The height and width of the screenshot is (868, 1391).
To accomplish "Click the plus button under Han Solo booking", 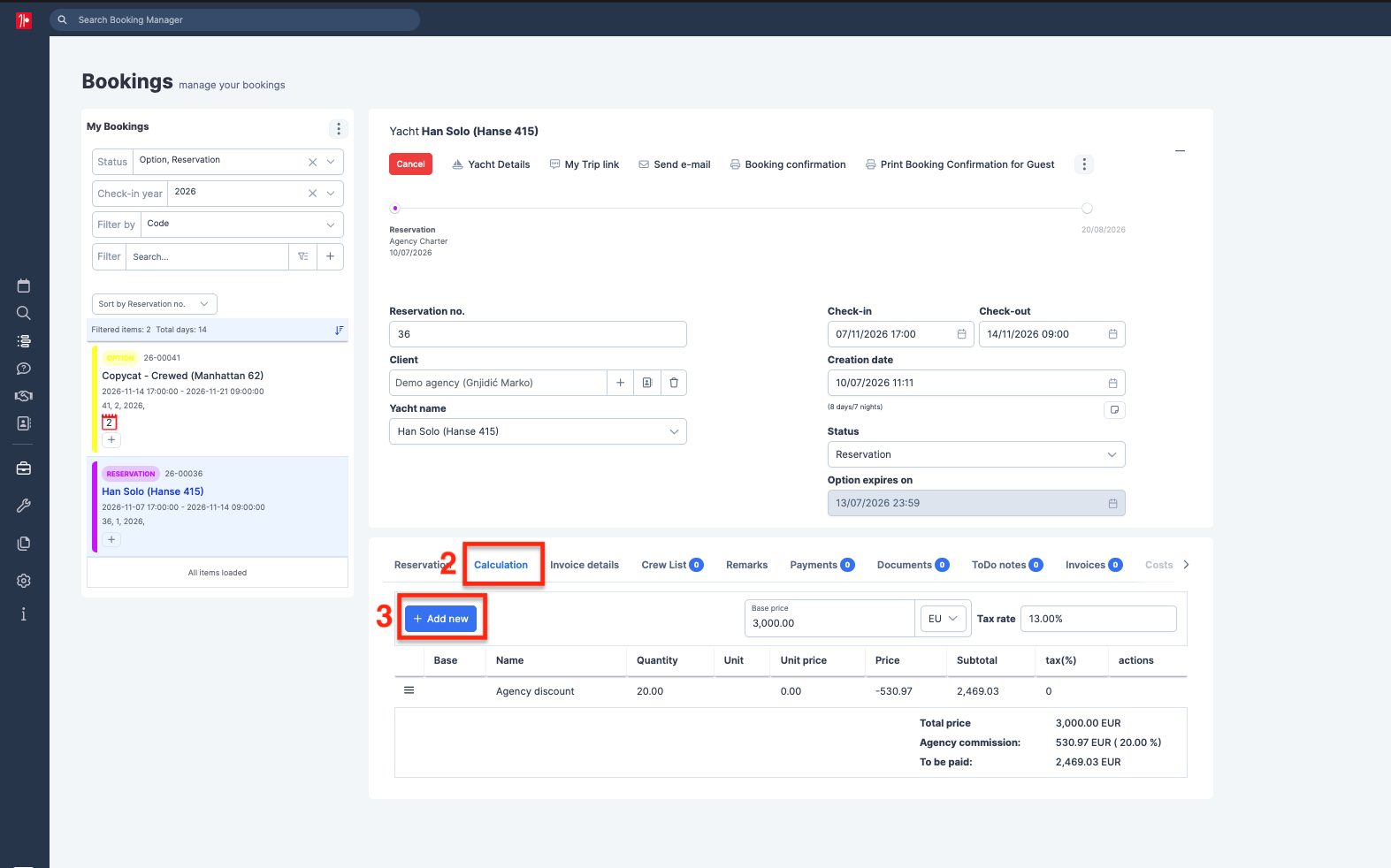I will coord(111,539).
